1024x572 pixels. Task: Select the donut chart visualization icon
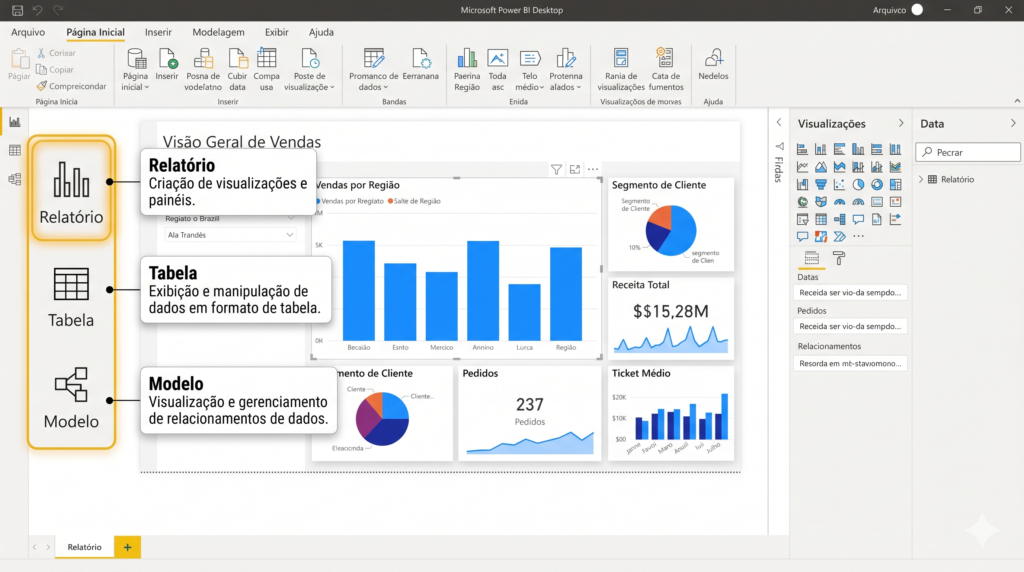(876, 185)
